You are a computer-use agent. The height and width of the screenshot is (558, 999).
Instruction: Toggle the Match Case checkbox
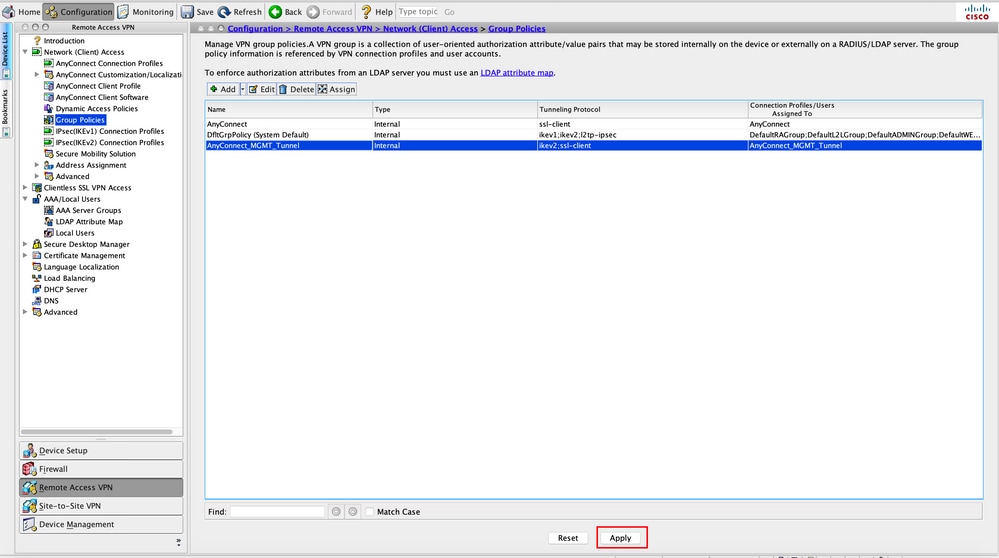tap(369, 512)
